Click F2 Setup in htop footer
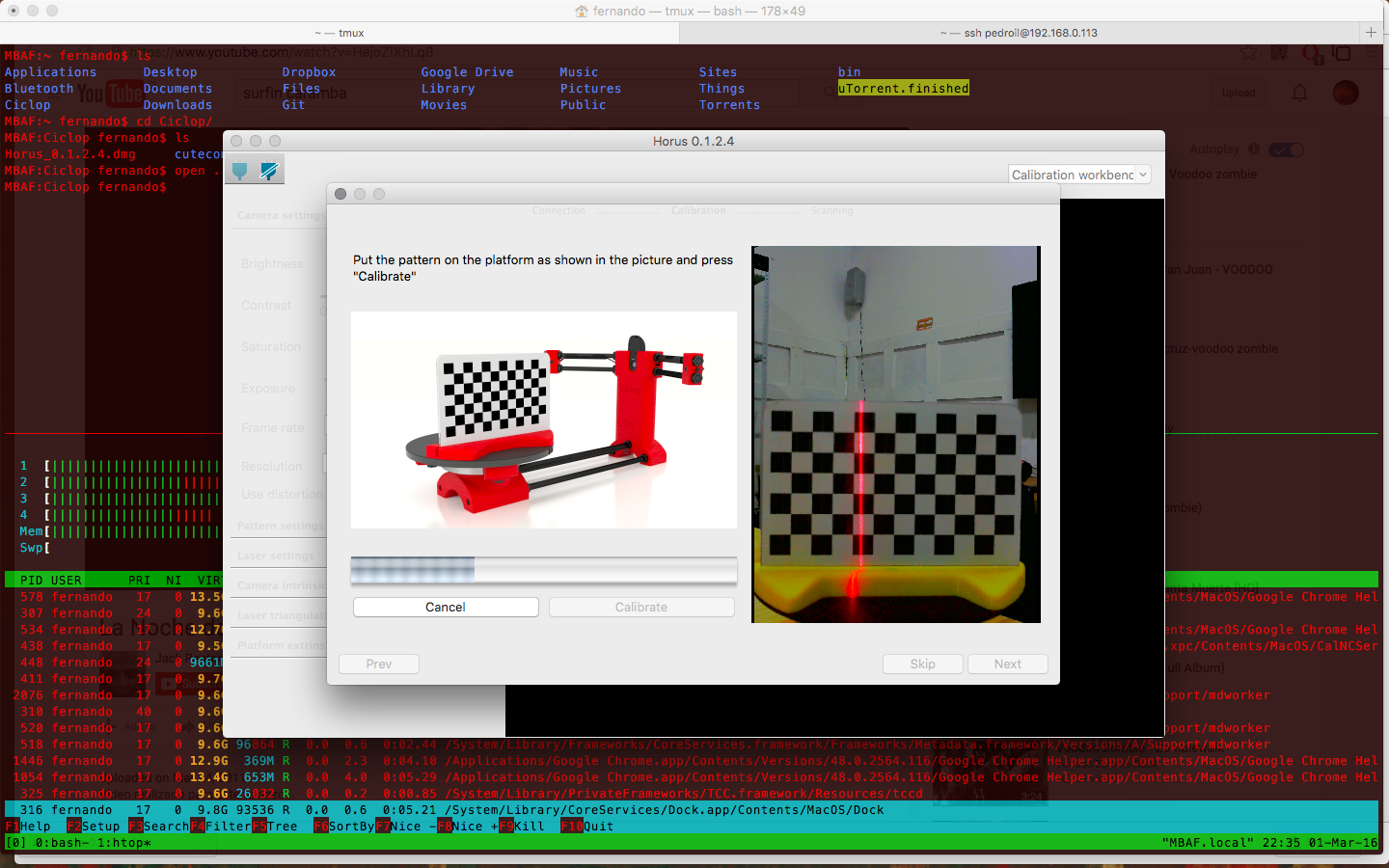1389x868 pixels. [94, 827]
